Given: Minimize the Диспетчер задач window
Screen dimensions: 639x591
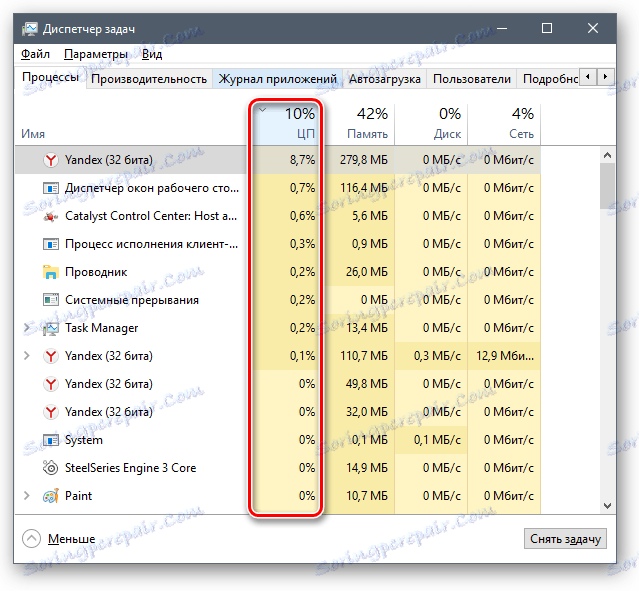Looking at the screenshot, I should click(x=502, y=28).
